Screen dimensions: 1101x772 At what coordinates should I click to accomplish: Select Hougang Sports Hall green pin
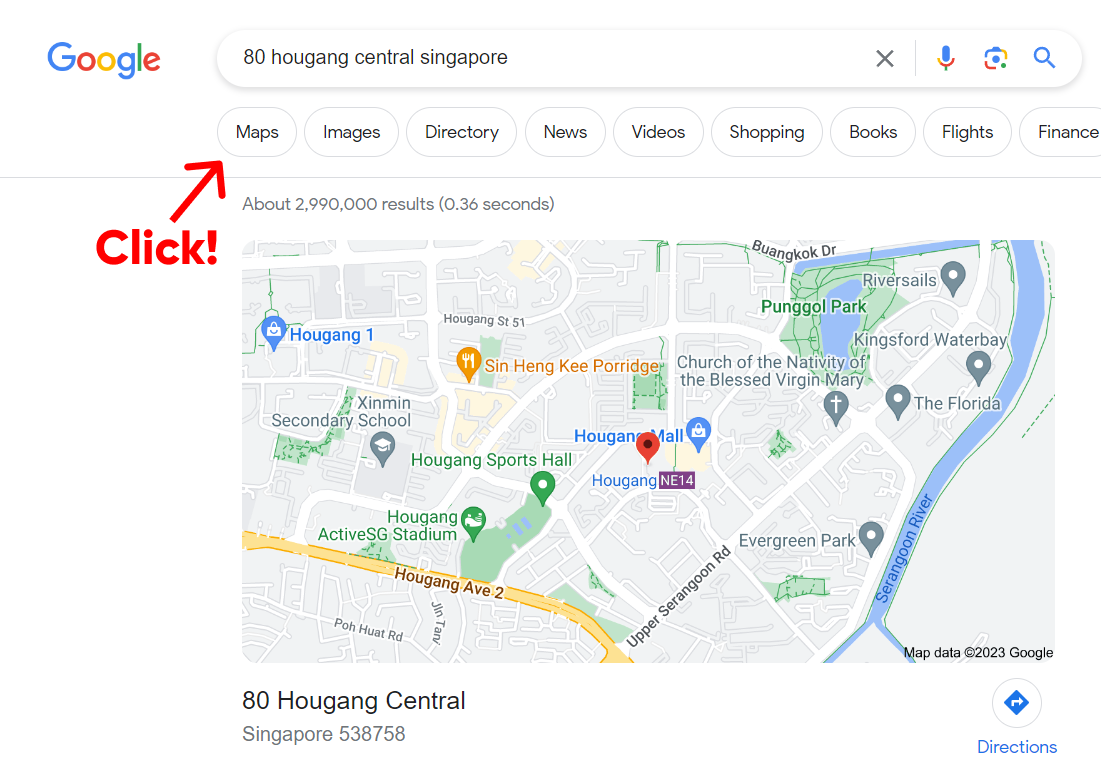click(542, 488)
